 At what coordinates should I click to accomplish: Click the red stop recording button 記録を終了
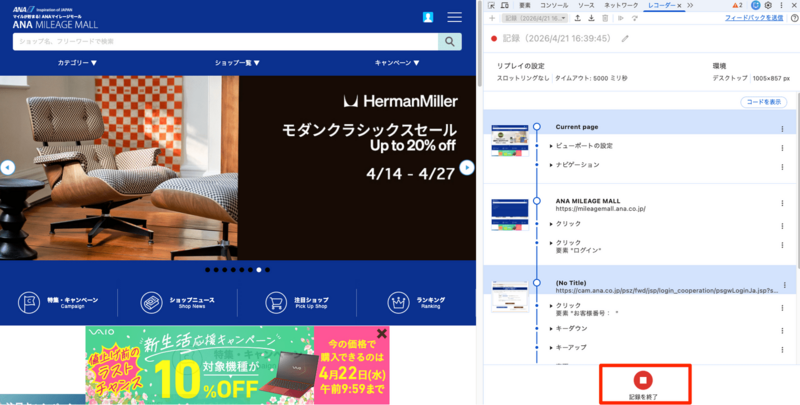click(643, 380)
